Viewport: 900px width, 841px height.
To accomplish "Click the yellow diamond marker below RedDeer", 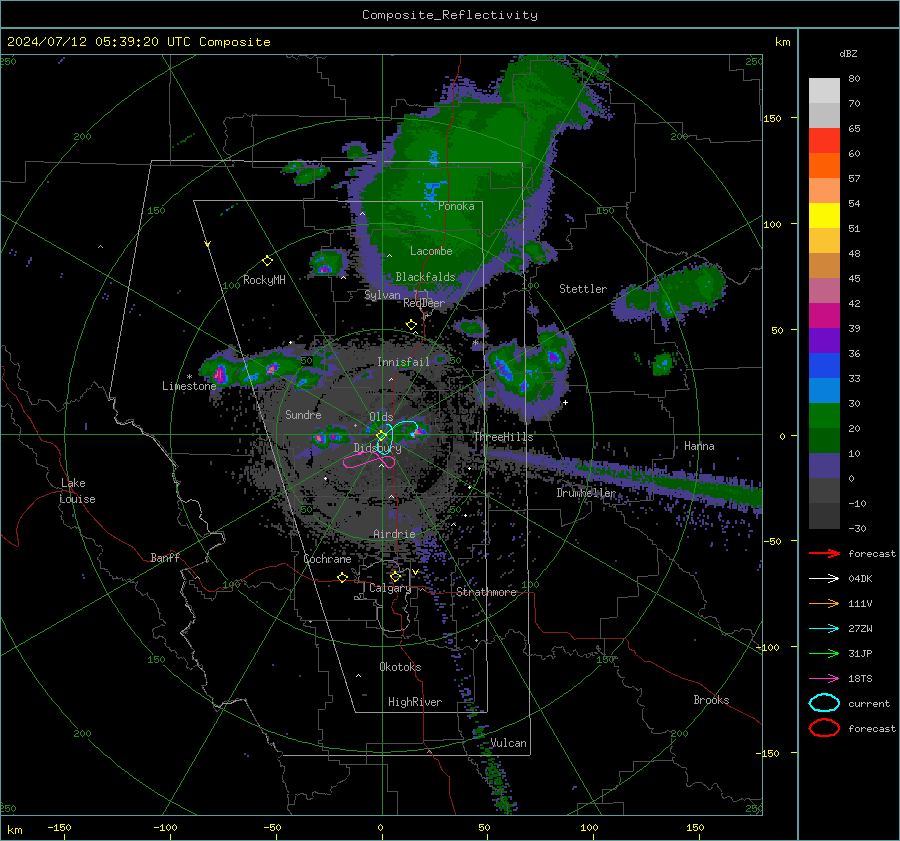I will coord(411,325).
